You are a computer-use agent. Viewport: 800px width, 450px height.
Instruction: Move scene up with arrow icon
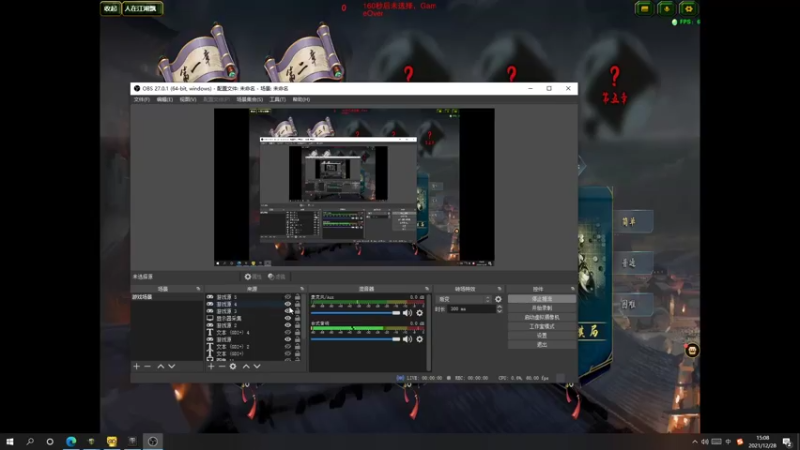click(161, 366)
